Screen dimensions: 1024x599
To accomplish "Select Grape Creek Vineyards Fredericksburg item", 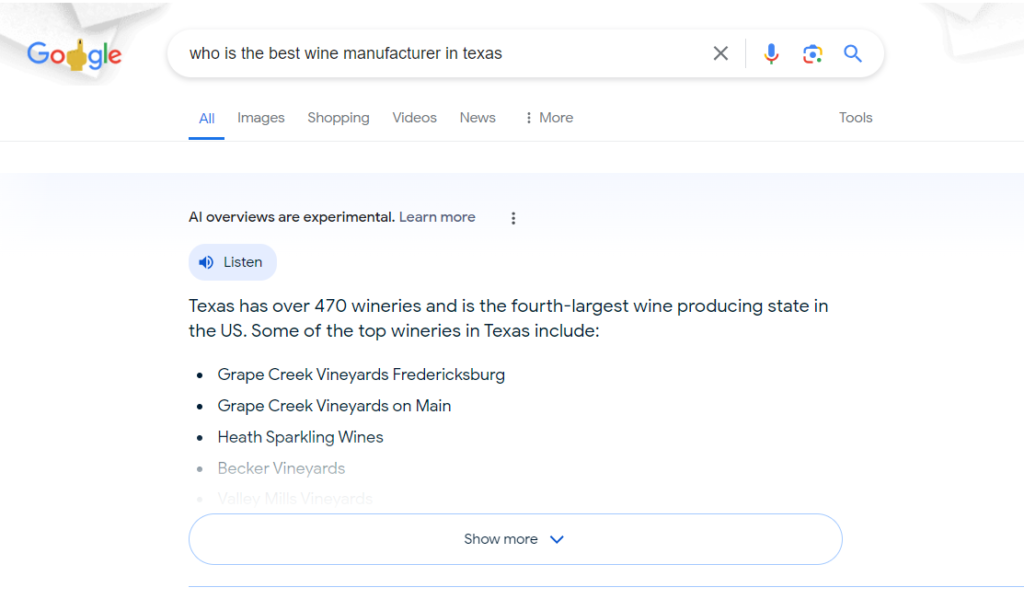I will click(361, 374).
